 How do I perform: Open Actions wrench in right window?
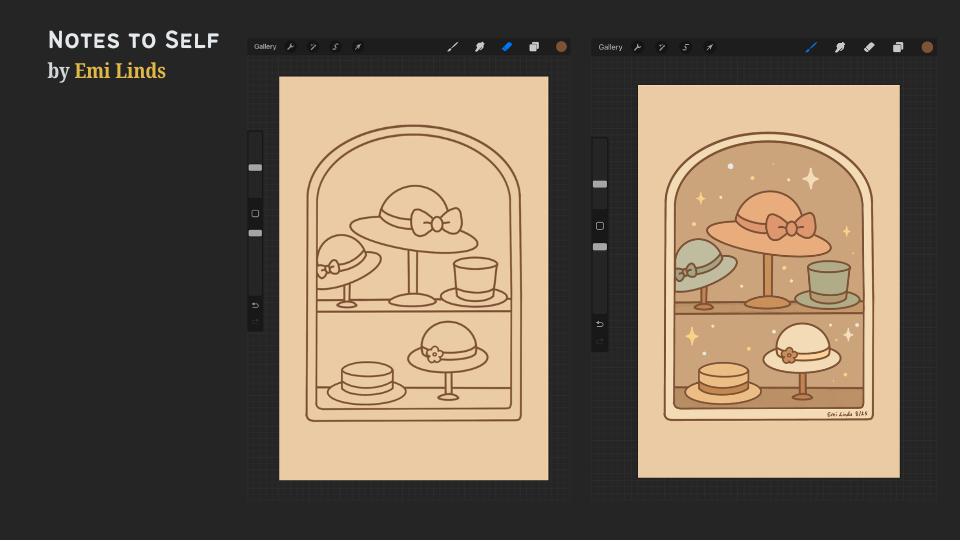(637, 47)
